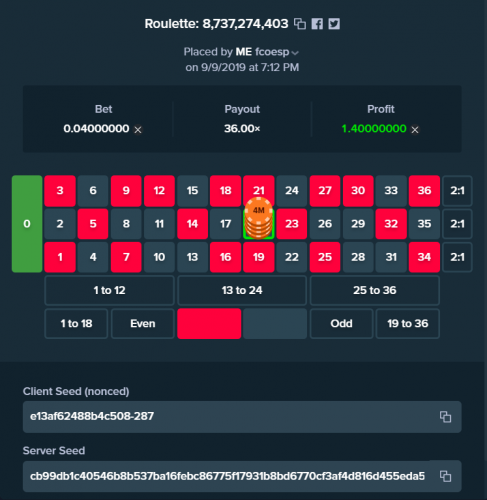Share bet on Twitter

pos(334,24)
